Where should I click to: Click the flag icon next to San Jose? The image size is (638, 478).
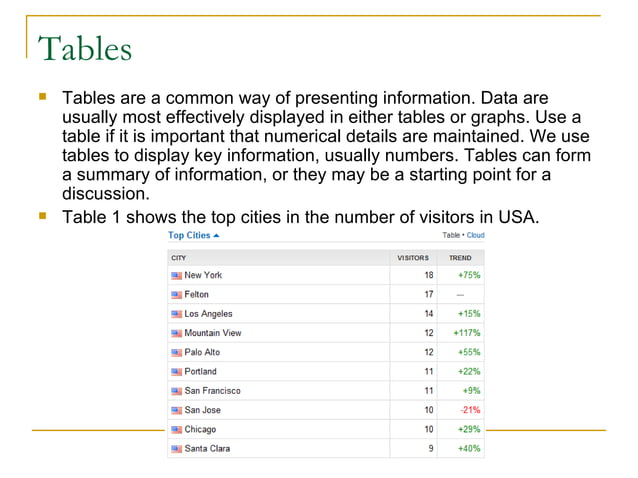coord(177,410)
